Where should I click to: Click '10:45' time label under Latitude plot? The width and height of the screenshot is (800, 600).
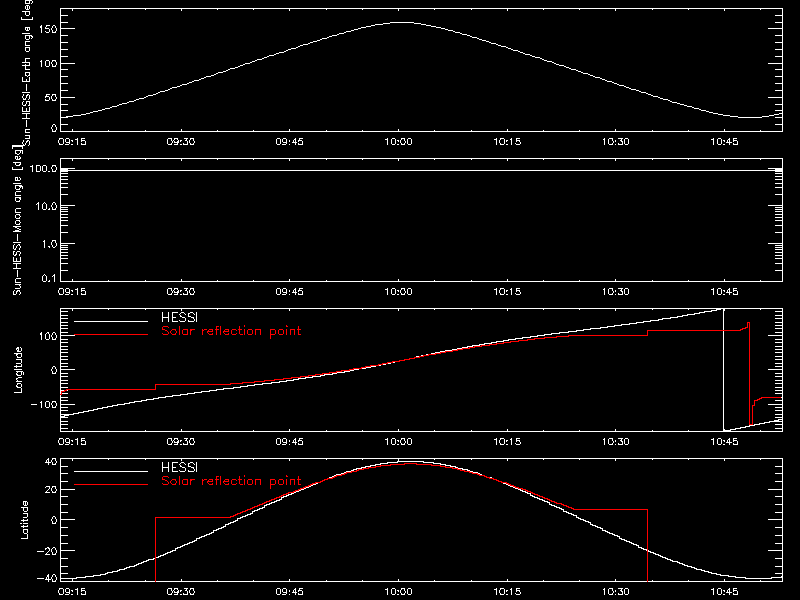coord(724,591)
